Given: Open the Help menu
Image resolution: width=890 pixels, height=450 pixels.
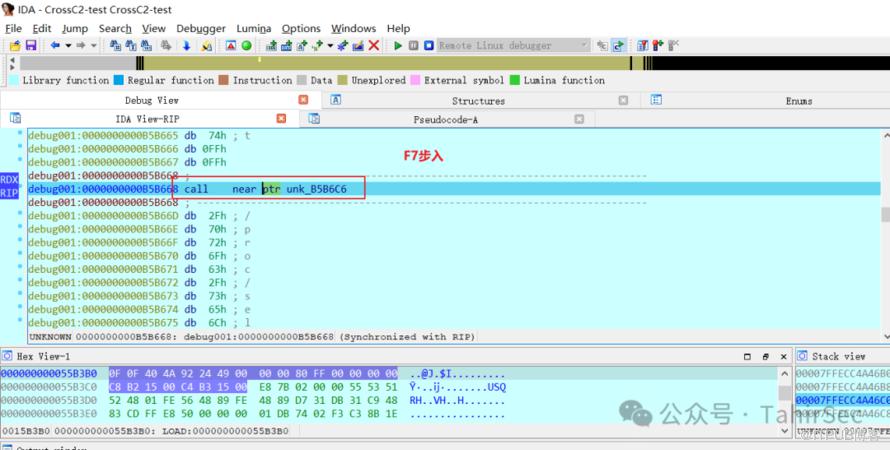Looking at the screenshot, I should 398,28.
